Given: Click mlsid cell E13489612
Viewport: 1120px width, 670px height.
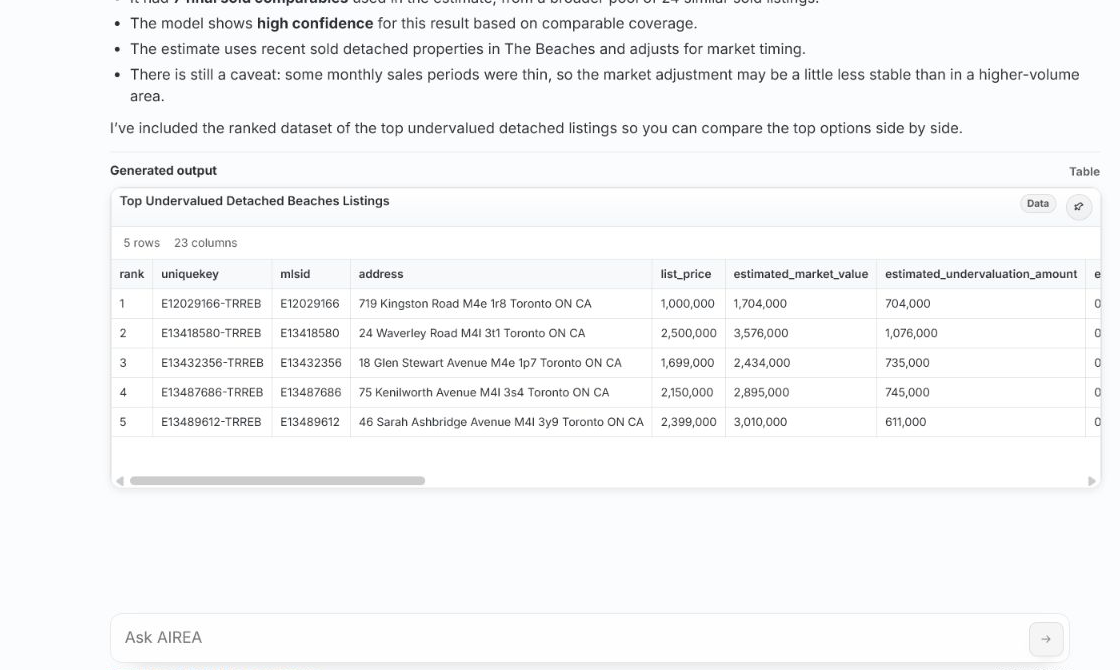Looking at the screenshot, I should (x=311, y=422).
